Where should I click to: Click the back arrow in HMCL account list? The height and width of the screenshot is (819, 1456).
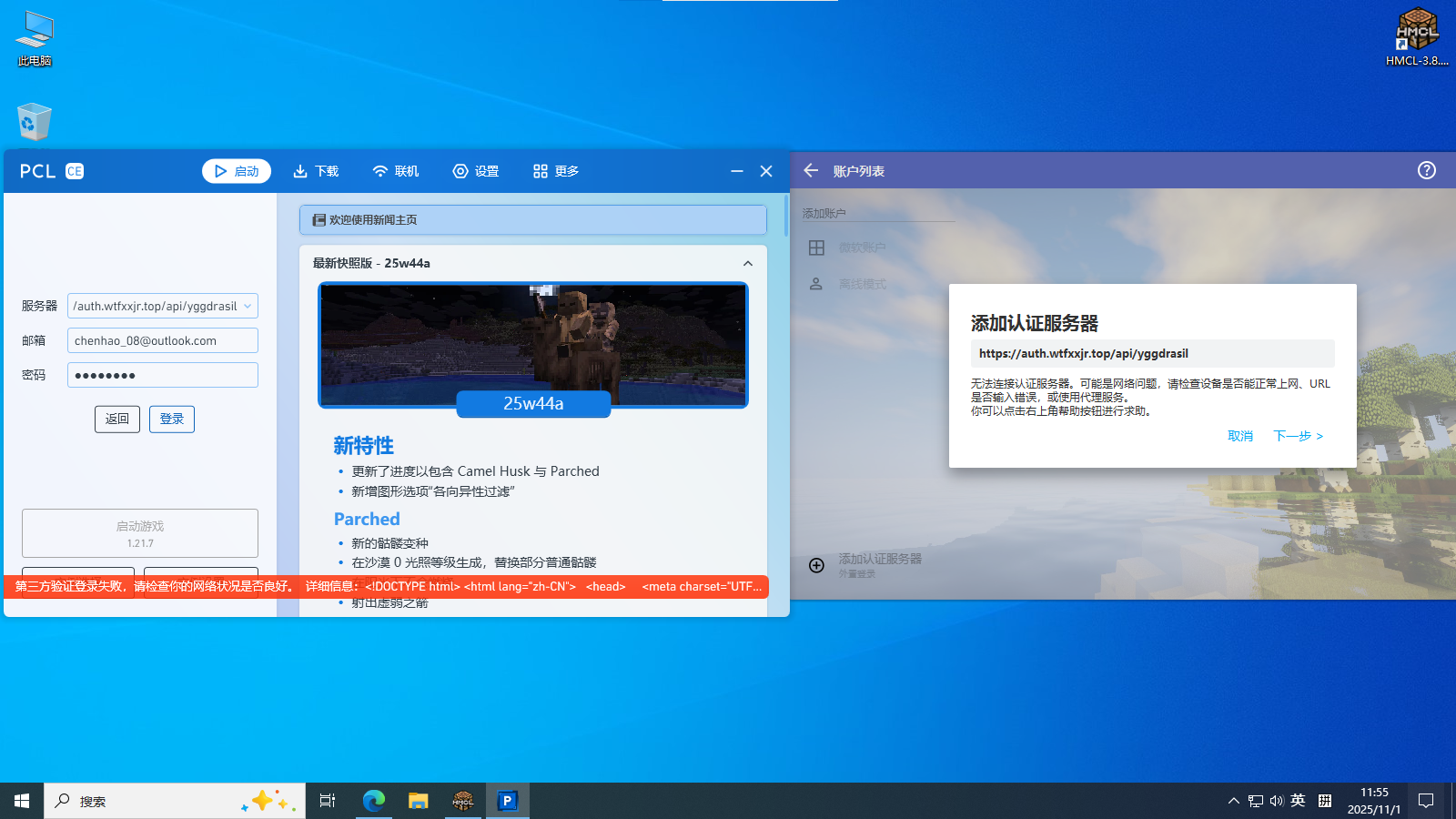pyautogui.click(x=811, y=170)
